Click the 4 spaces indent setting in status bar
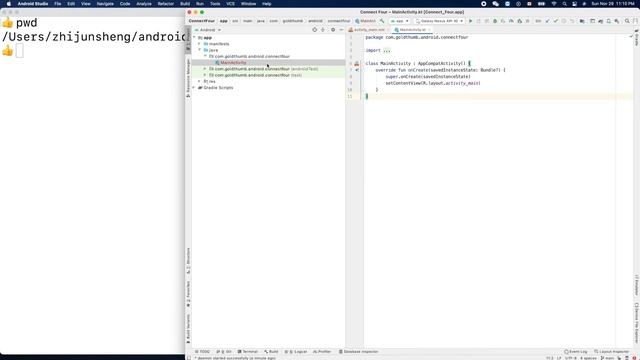640x360 pixels. tap(588, 358)
